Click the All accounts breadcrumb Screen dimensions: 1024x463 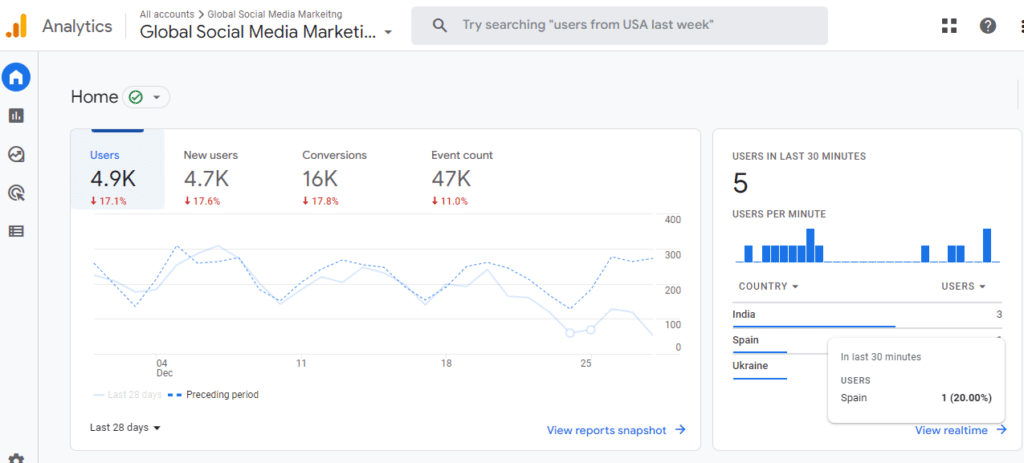(167, 14)
